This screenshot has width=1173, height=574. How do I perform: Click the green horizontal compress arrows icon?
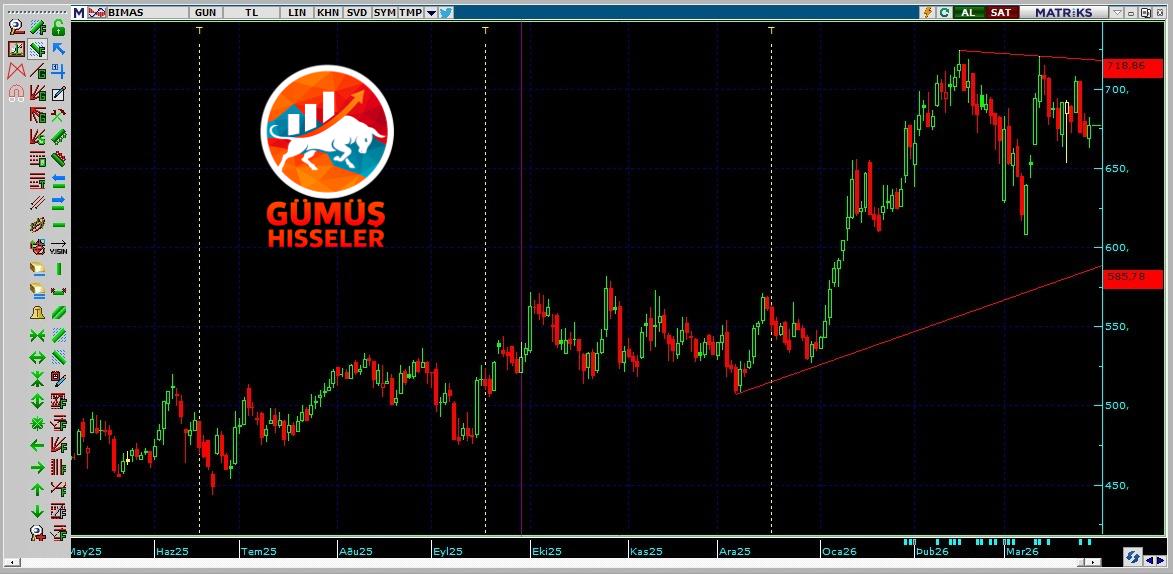37,335
